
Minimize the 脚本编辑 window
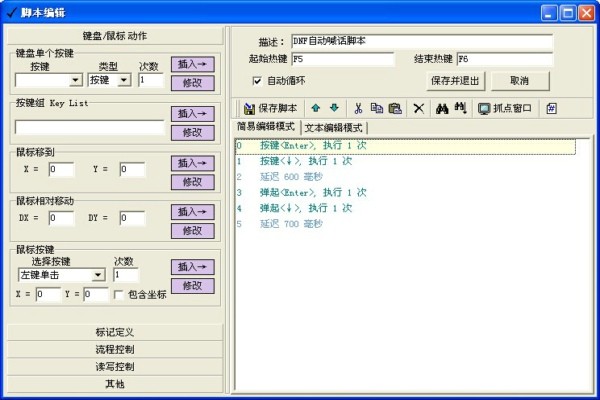(549, 13)
